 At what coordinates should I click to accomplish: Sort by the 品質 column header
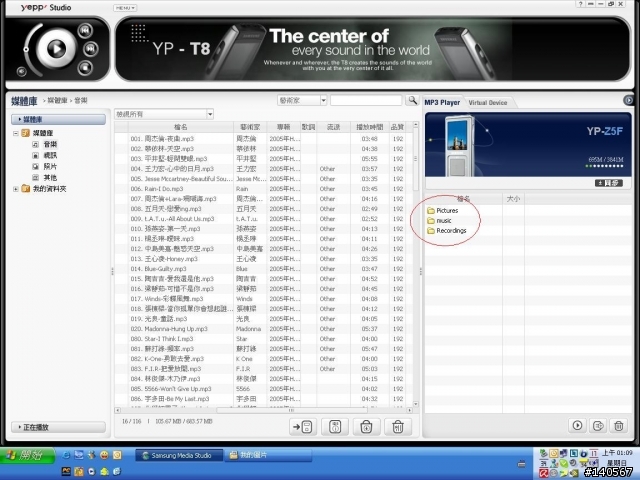[x=397, y=127]
